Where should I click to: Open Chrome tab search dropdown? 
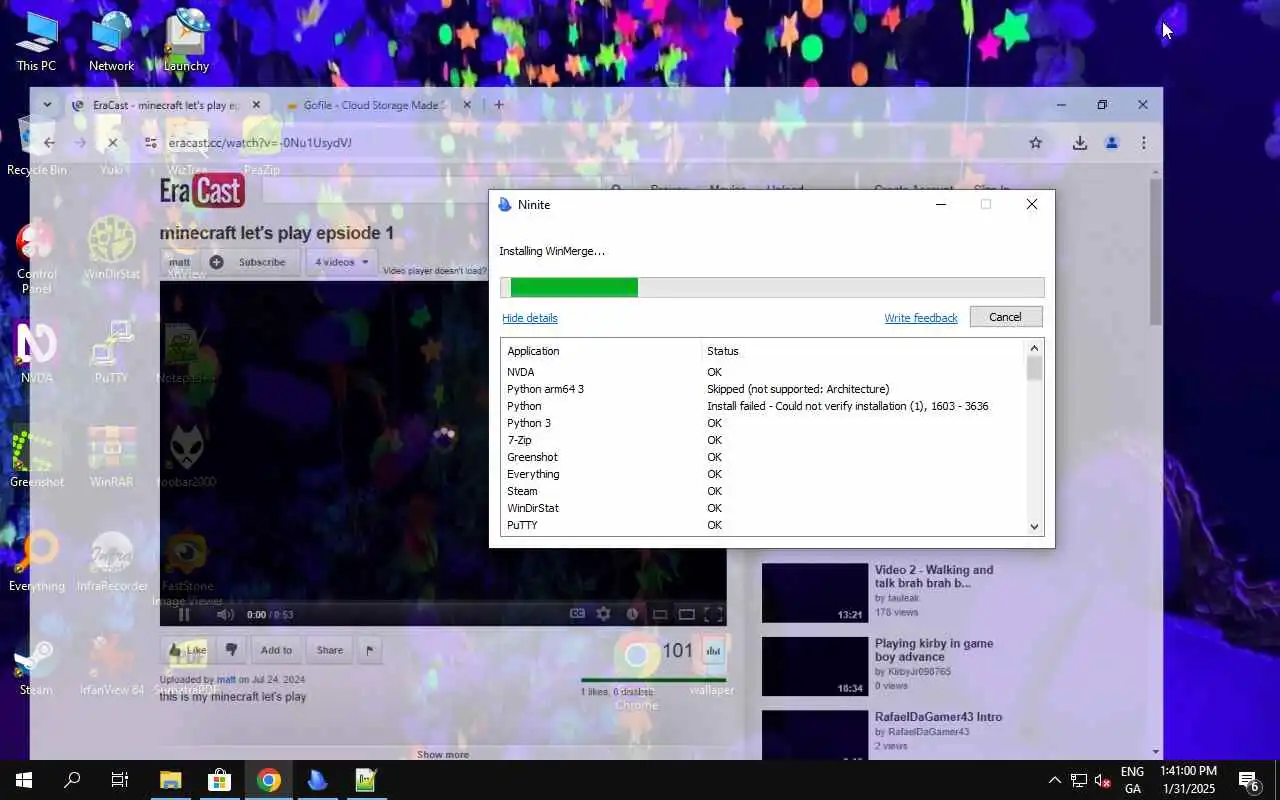point(47,105)
